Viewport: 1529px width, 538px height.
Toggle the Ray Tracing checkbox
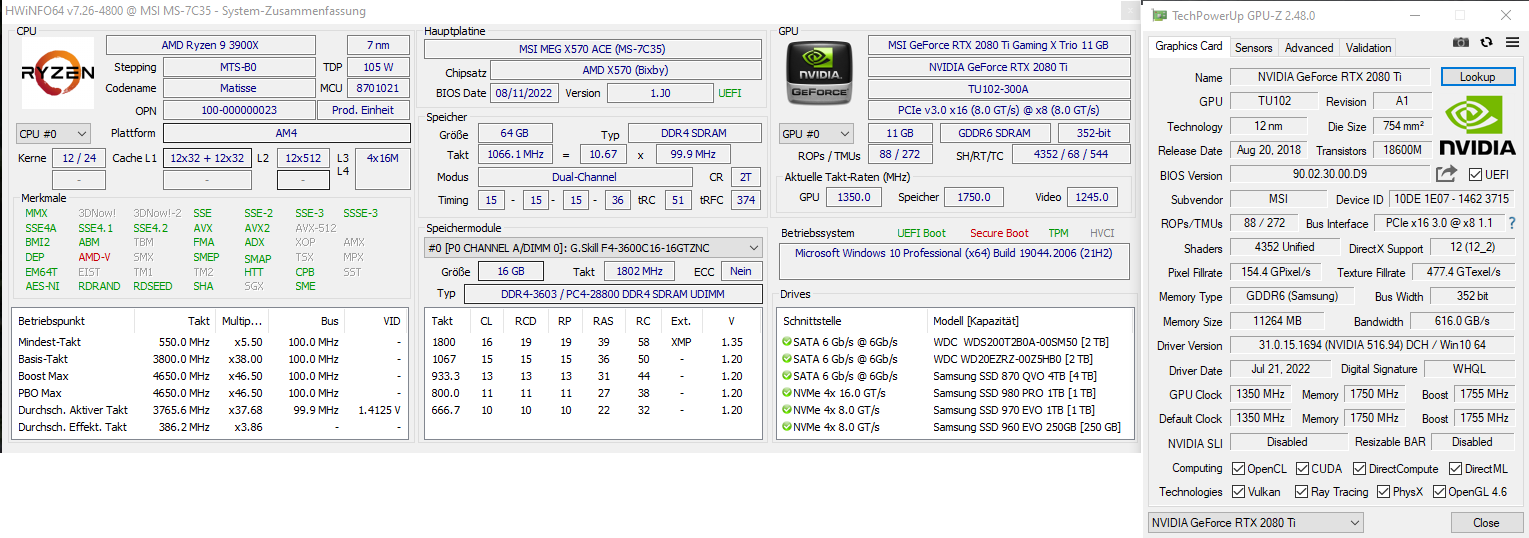pyautogui.click(x=1301, y=492)
